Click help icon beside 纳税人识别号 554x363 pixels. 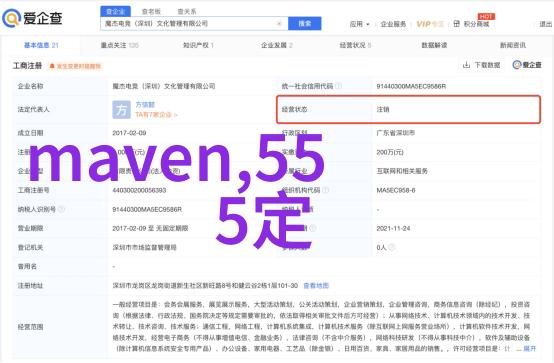click(61, 209)
